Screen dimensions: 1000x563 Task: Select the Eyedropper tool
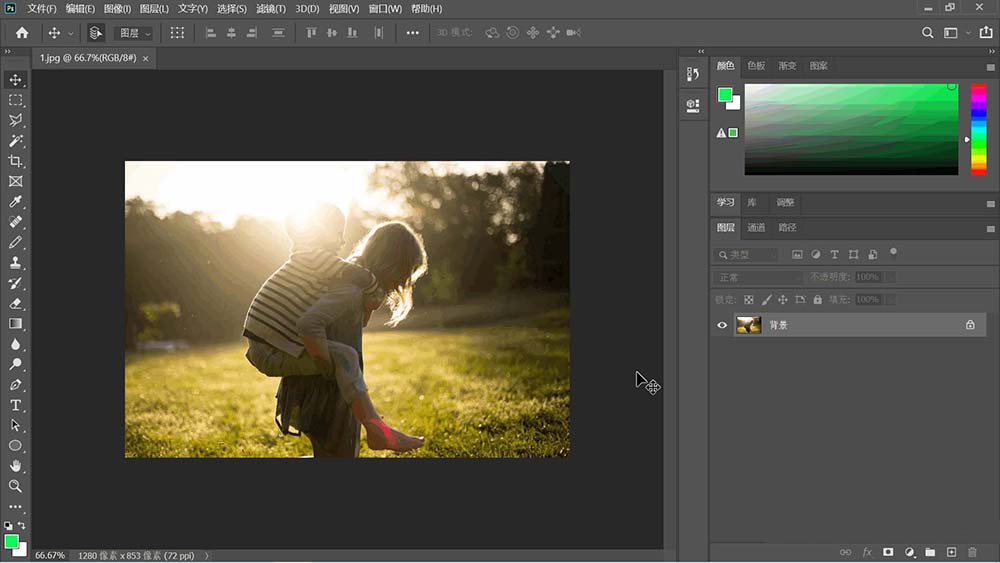tap(15, 202)
